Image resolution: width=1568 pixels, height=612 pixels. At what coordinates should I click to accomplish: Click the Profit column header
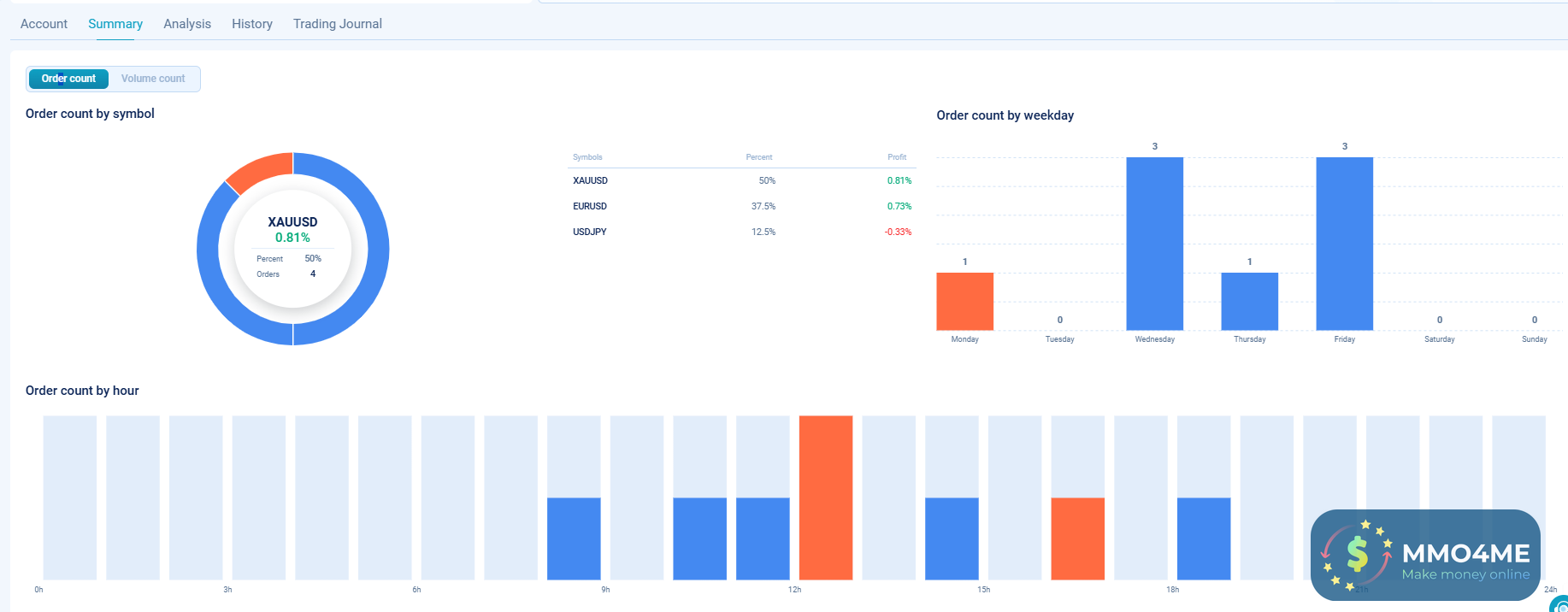897,157
